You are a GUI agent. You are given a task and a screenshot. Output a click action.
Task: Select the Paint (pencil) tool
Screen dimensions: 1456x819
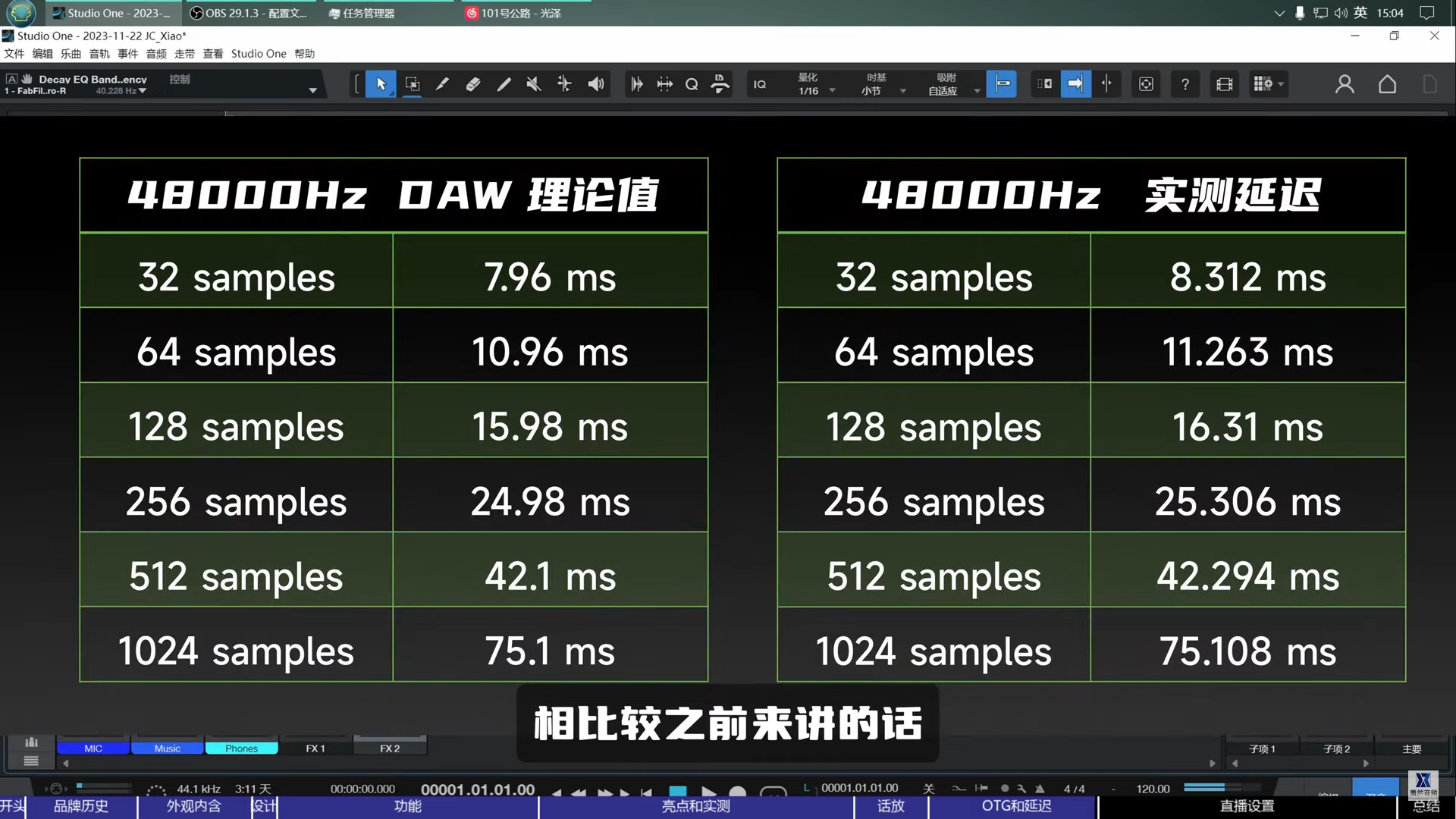point(504,84)
